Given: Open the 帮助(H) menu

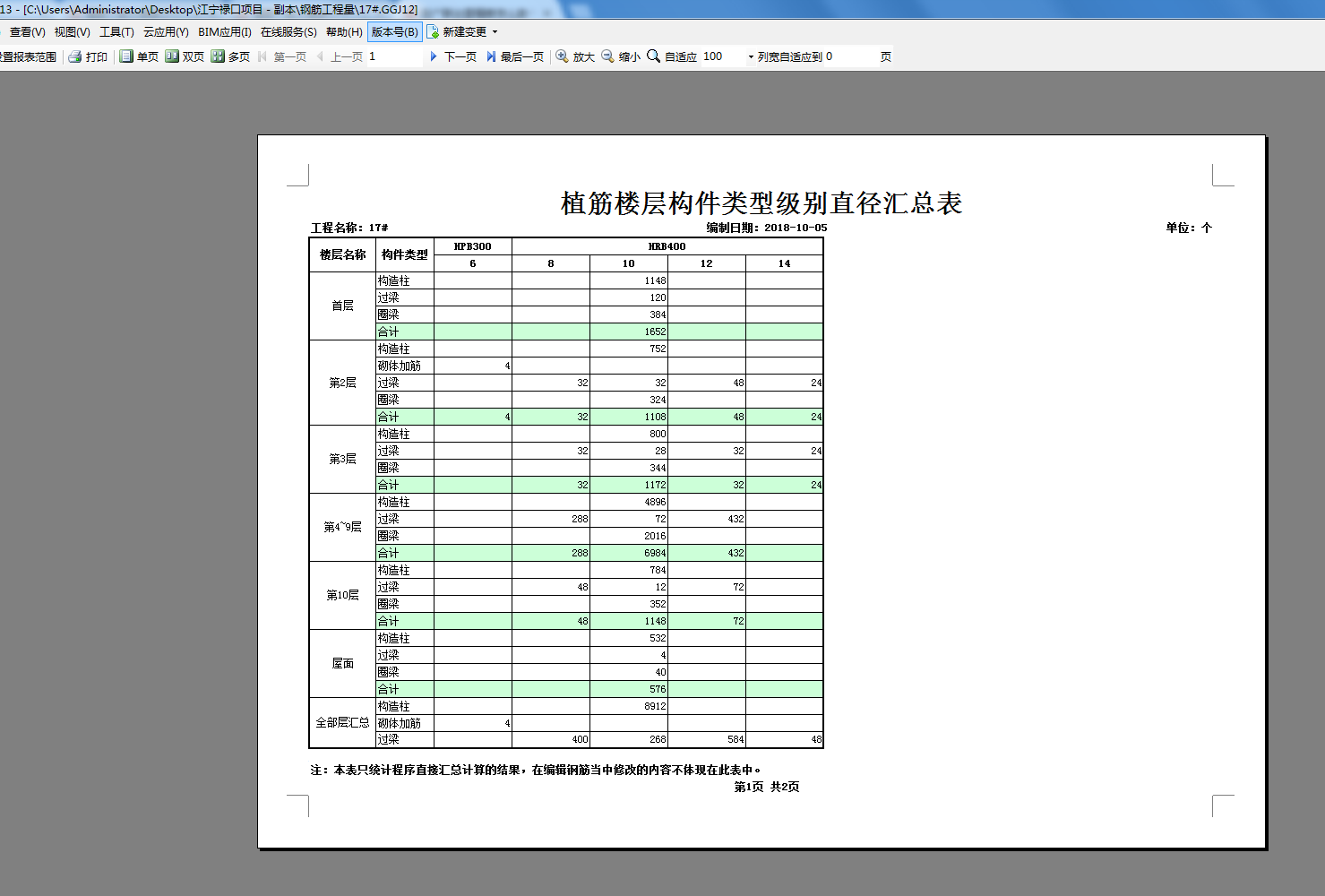Looking at the screenshot, I should [344, 32].
